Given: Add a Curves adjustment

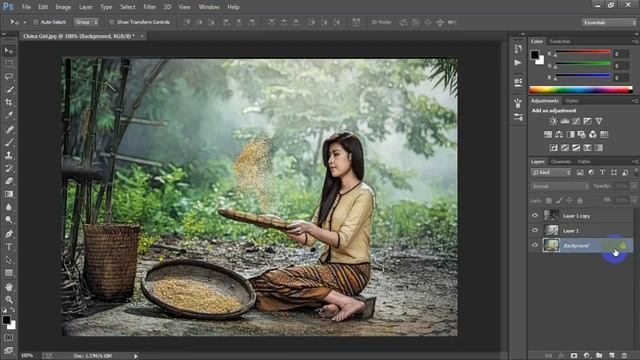Looking at the screenshot, I should tap(576, 121).
